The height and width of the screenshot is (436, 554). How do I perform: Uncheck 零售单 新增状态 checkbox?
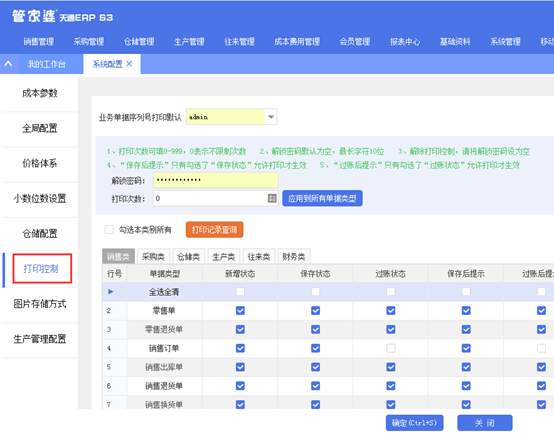coord(240,311)
